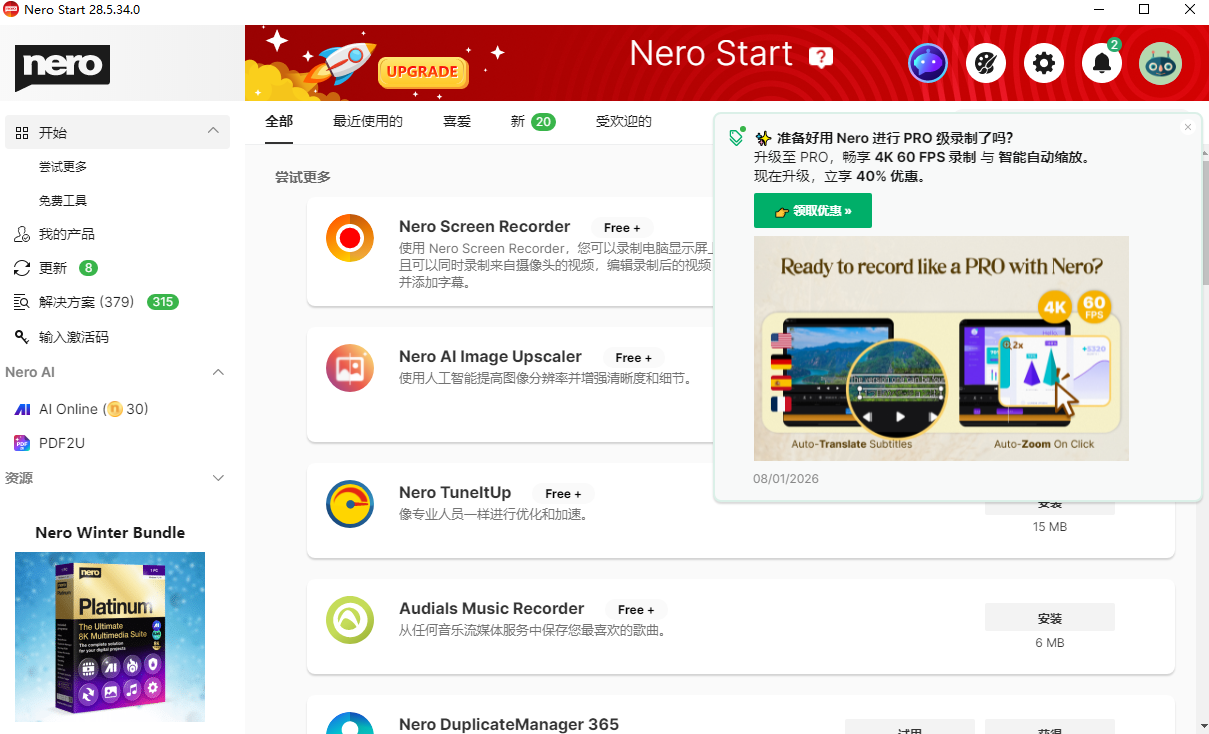Click the 输入激活码 key icon
This screenshot has width=1209, height=734.
click(22, 337)
